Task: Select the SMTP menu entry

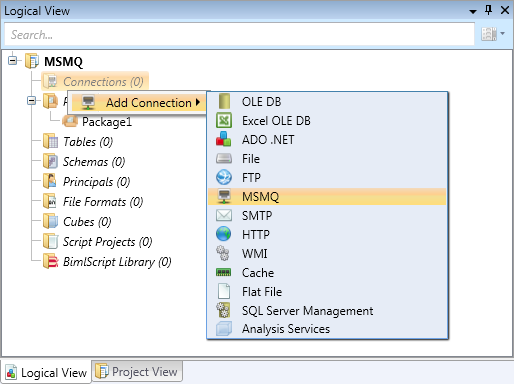Action: coord(327,215)
